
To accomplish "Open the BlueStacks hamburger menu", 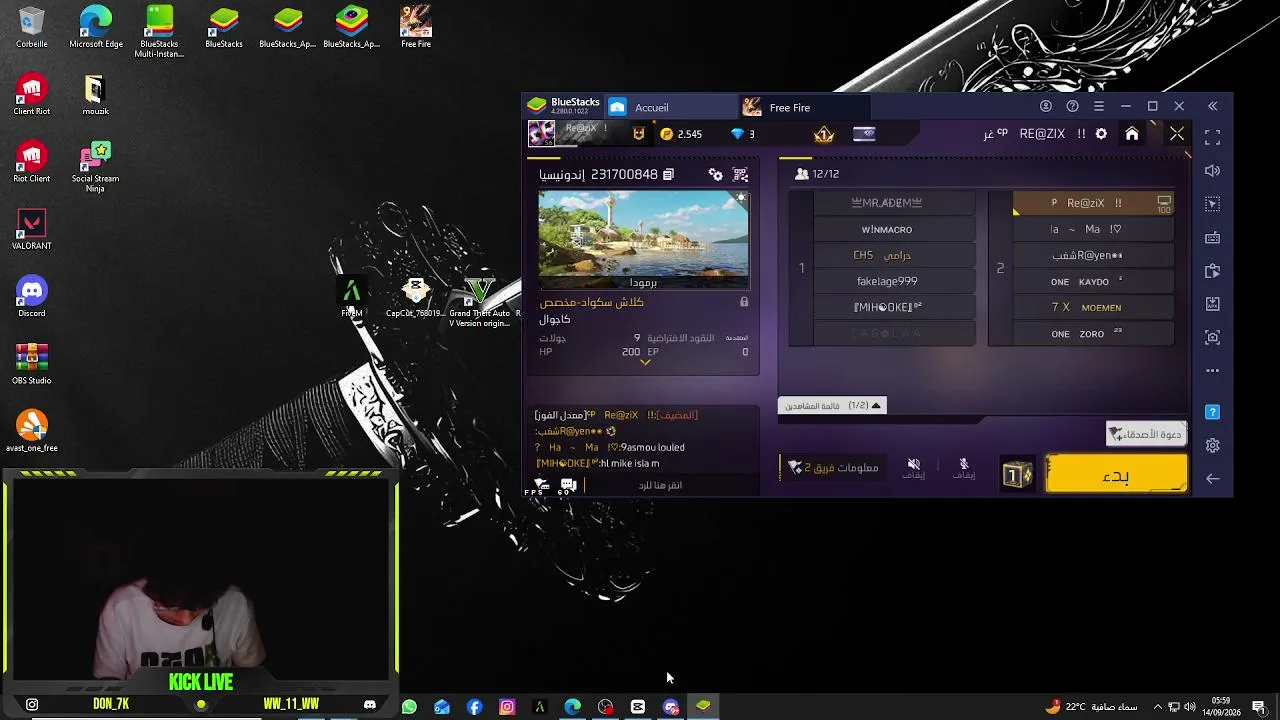I will [x=1099, y=106].
